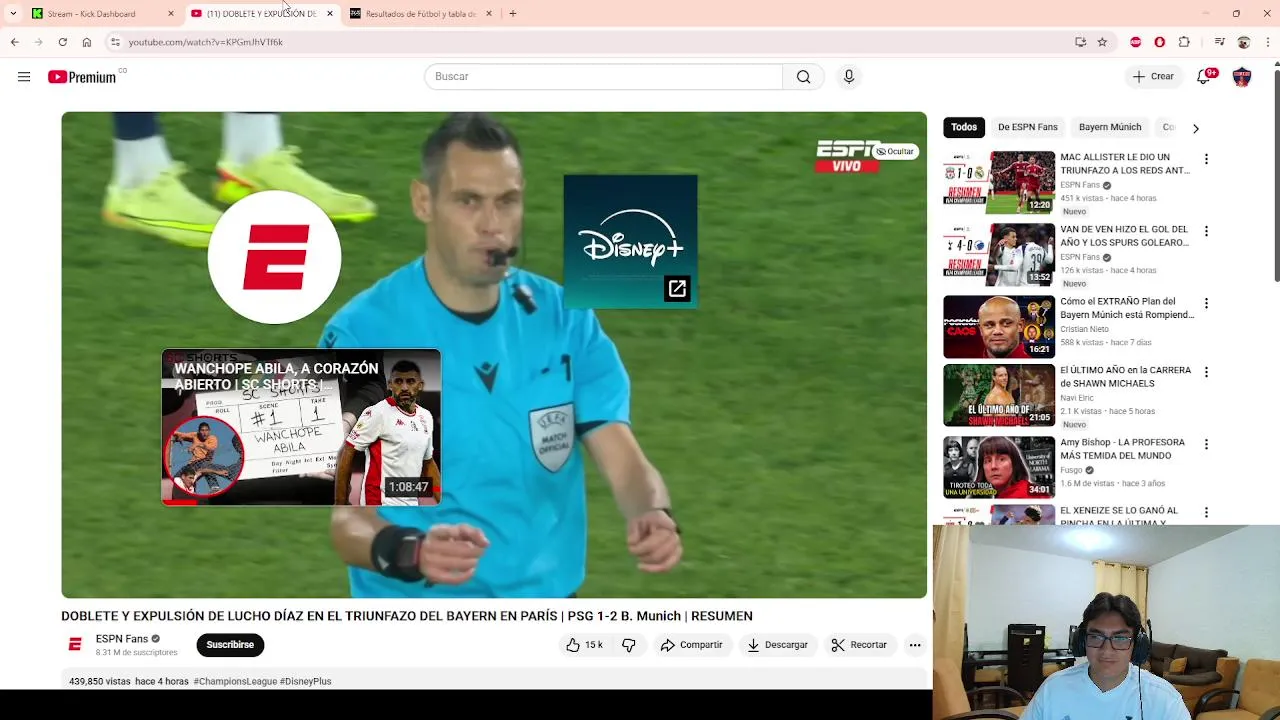This screenshot has width=1280, height=720.
Task: Reload the current page
Action: (x=62, y=42)
